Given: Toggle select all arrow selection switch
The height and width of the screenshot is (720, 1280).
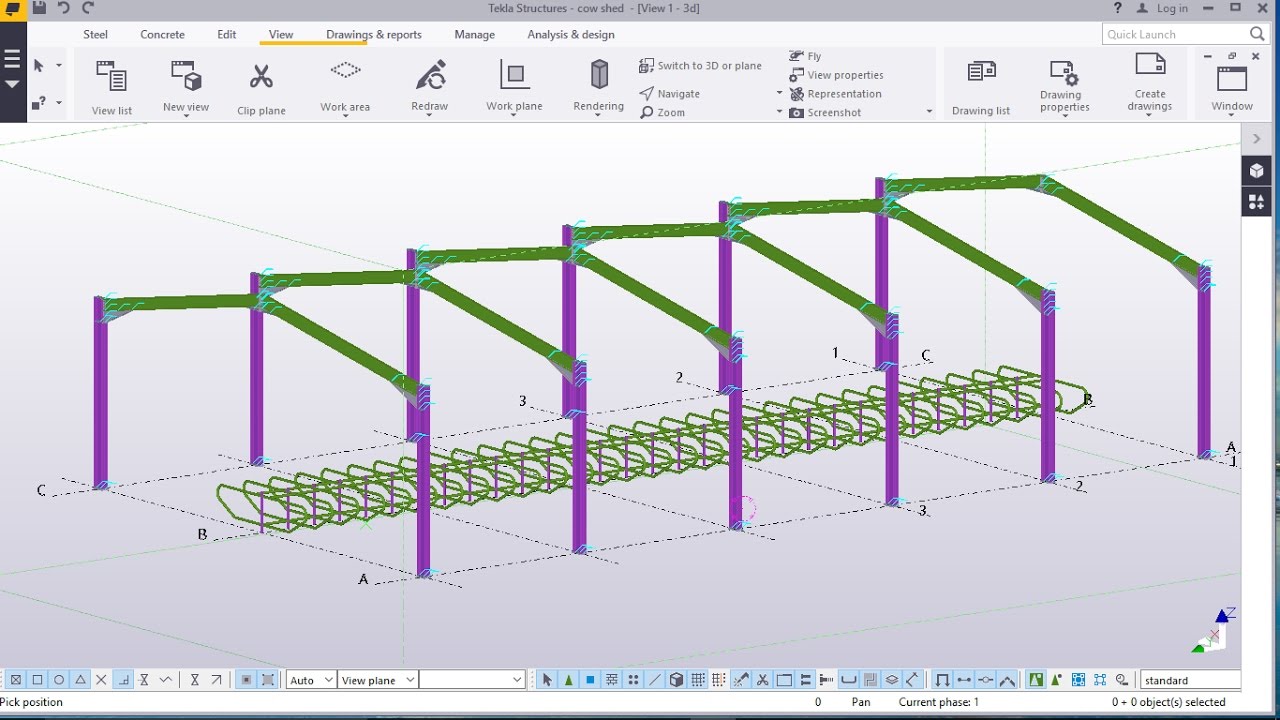Looking at the screenshot, I should [x=547, y=680].
